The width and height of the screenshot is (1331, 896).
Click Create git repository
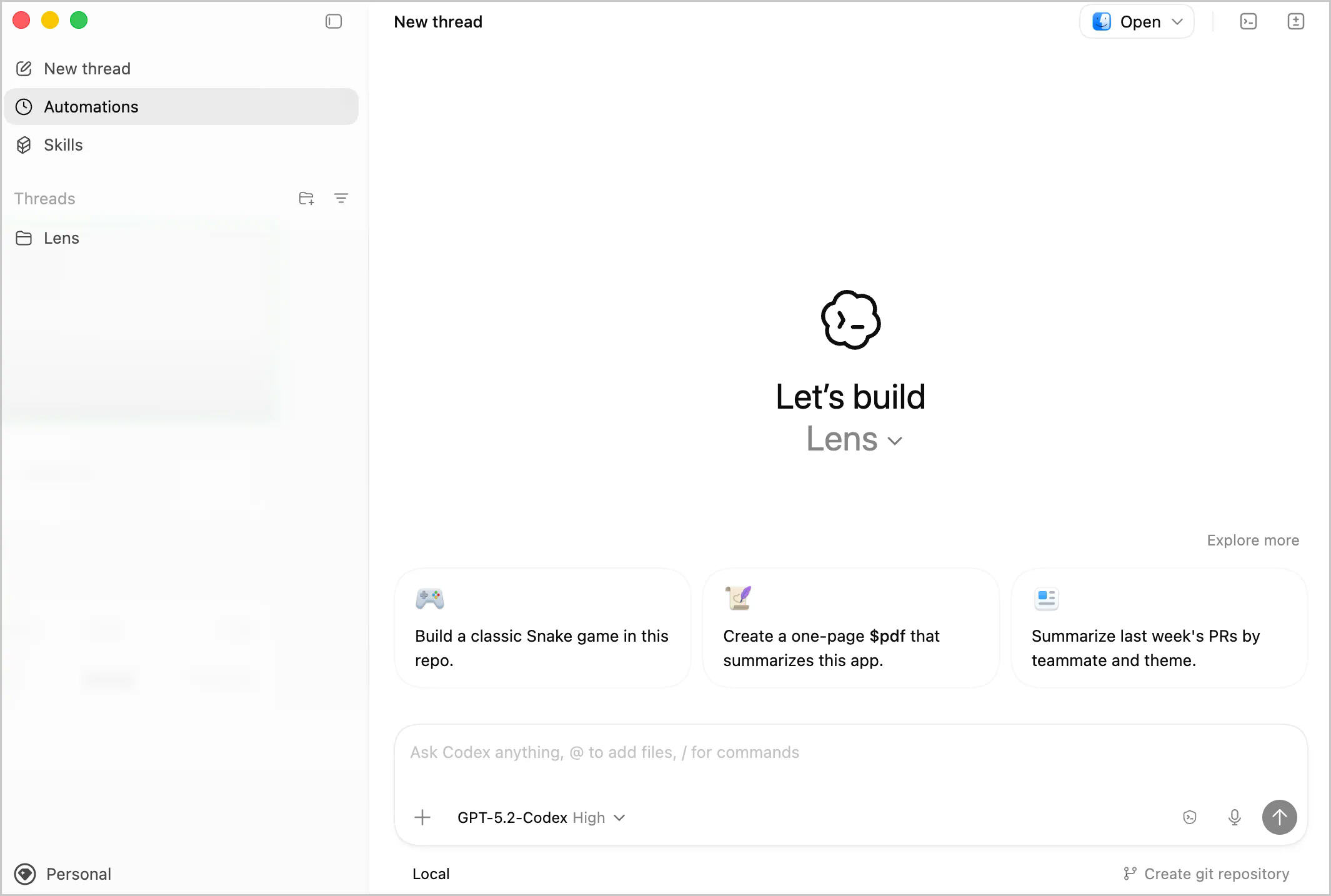click(x=1206, y=874)
